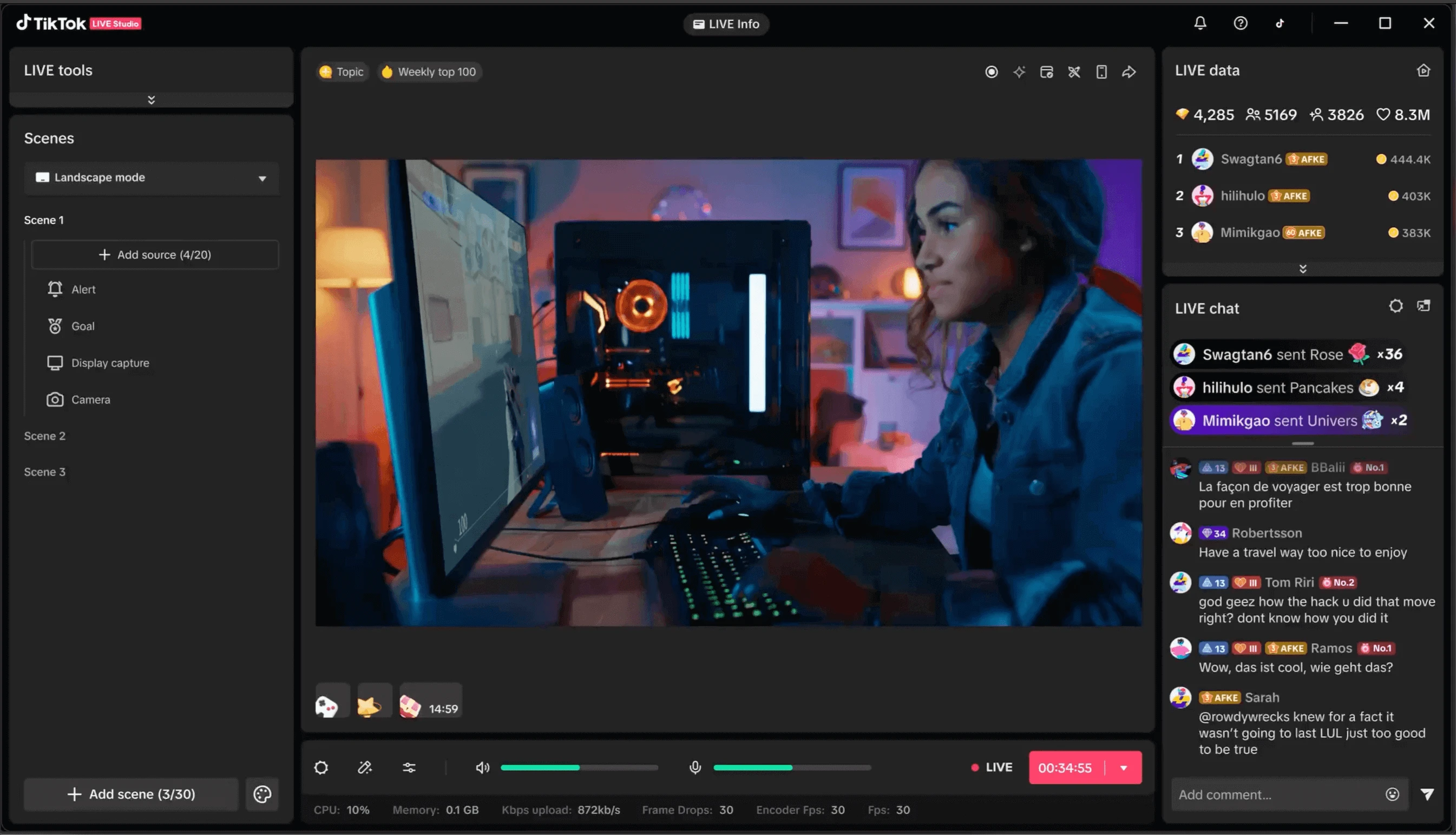Toggle the screen recording indicator icon

click(x=992, y=71)
